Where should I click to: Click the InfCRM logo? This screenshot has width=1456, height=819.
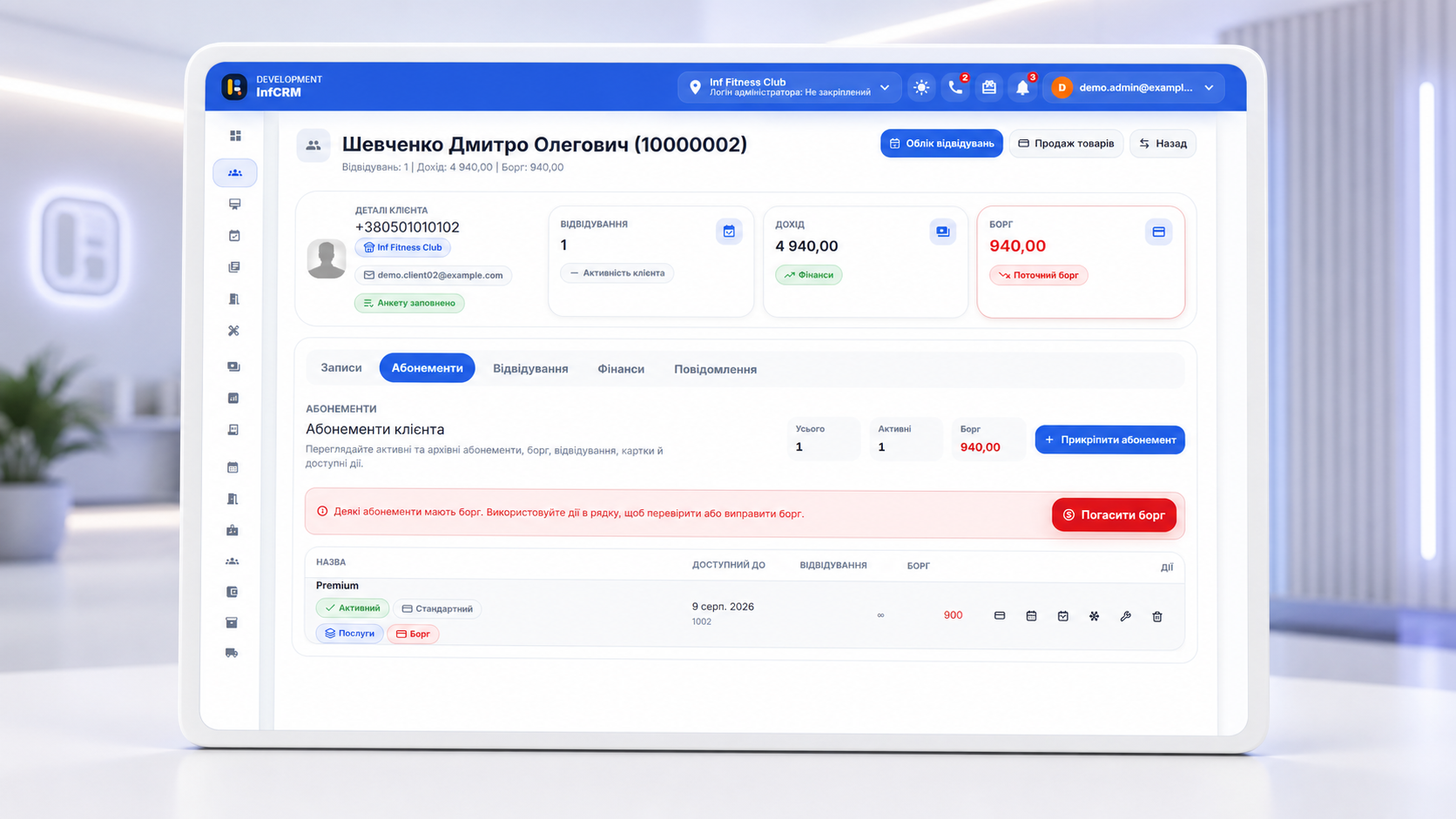tap(234, 86)
